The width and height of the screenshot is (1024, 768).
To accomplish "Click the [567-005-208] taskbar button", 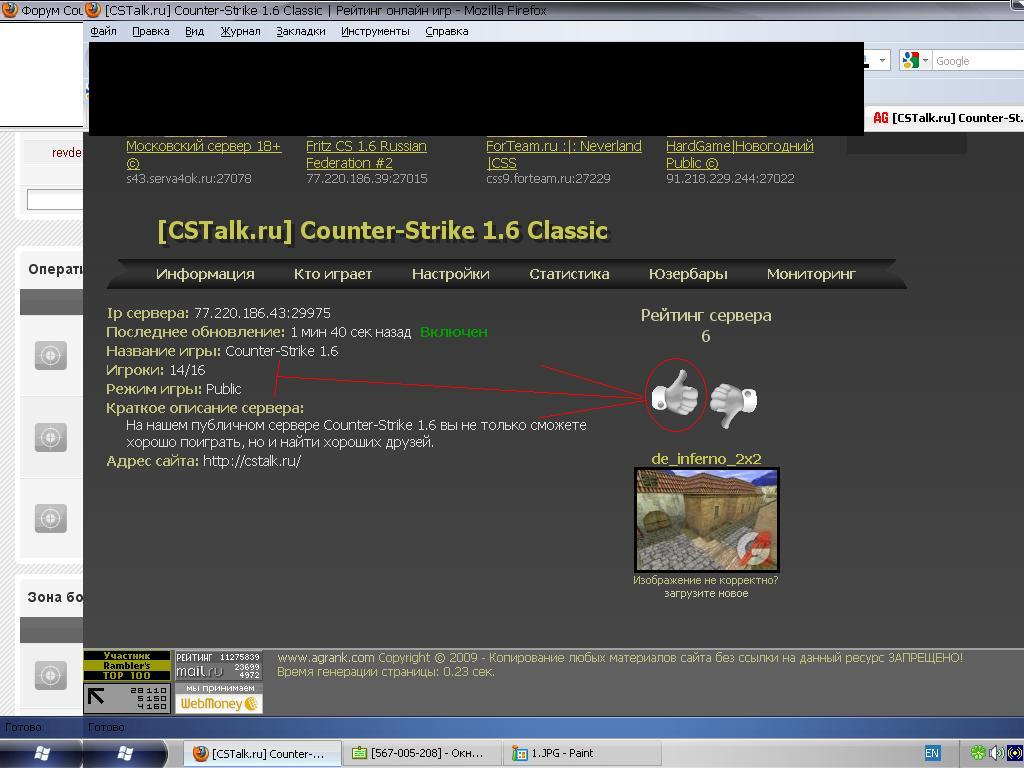I will pyautogui.click(x=421, y=754).
